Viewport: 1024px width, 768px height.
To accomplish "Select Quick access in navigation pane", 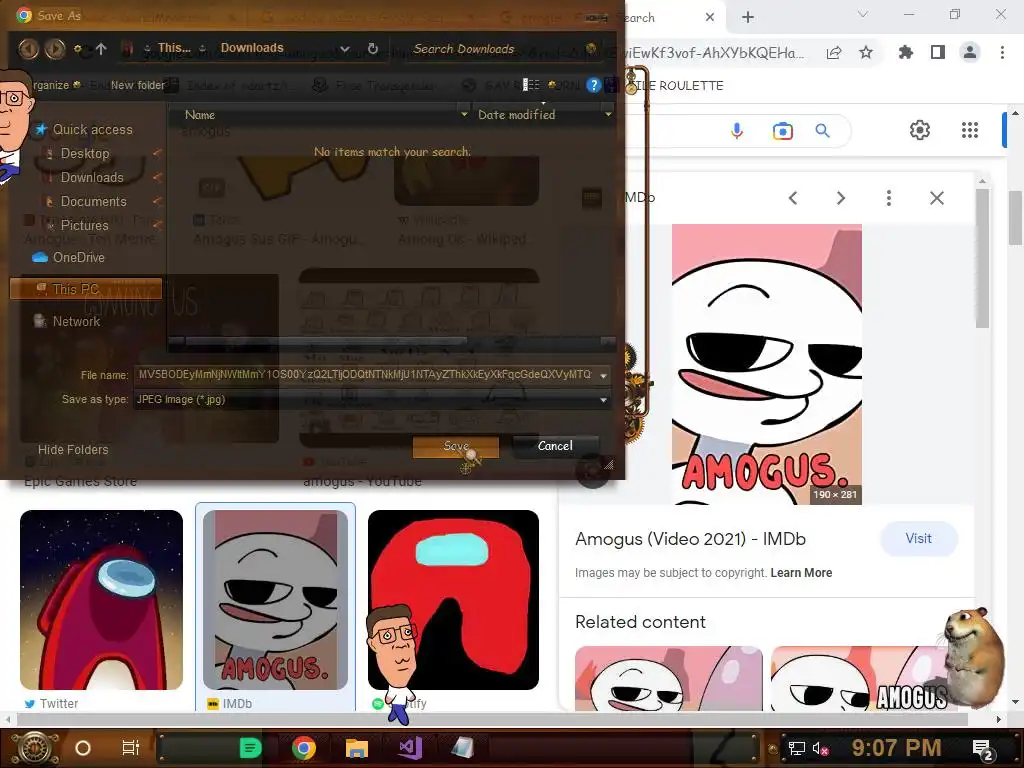I will coord(92,129).
